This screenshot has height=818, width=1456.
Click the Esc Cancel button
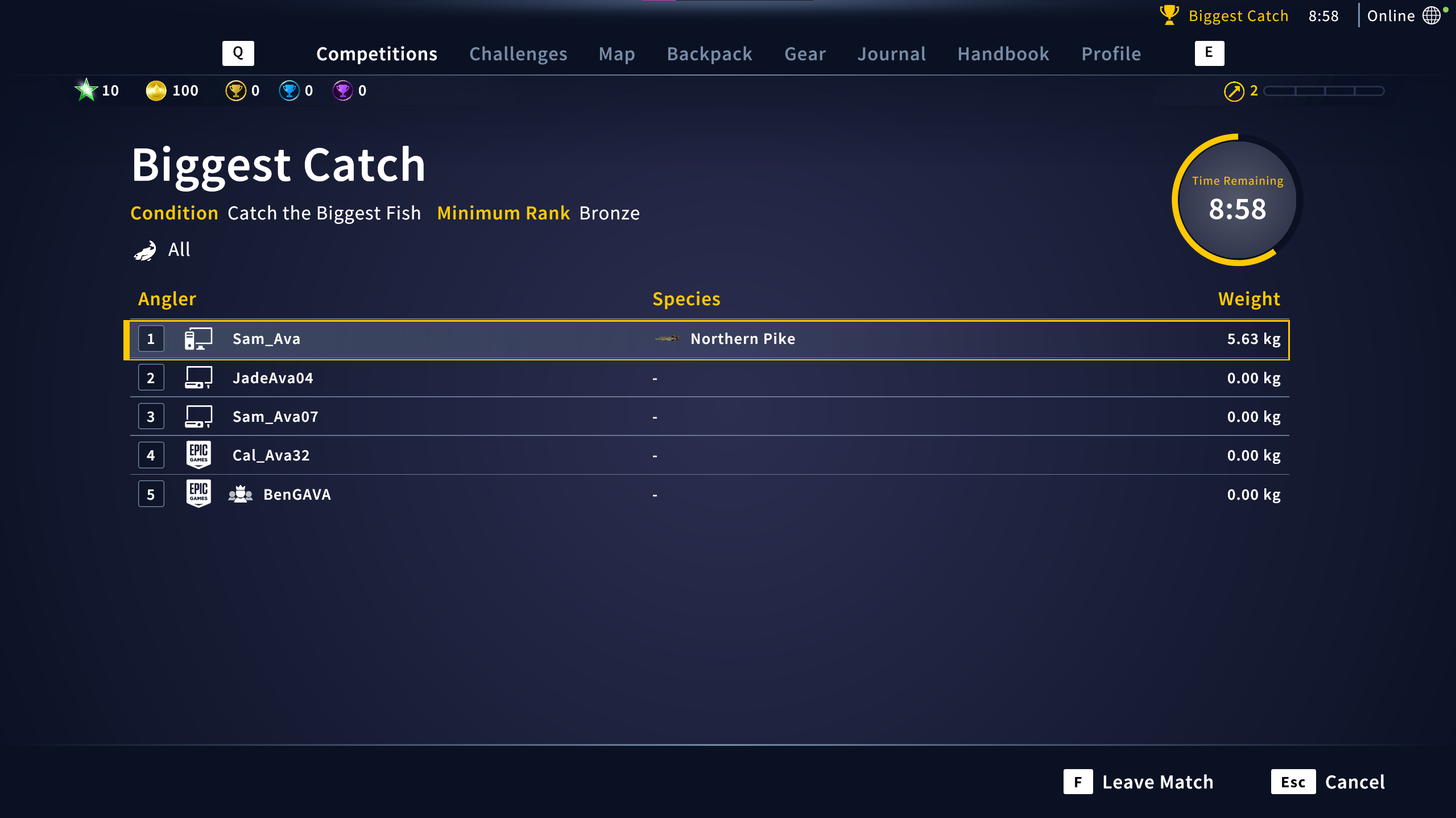[1327, 782]
